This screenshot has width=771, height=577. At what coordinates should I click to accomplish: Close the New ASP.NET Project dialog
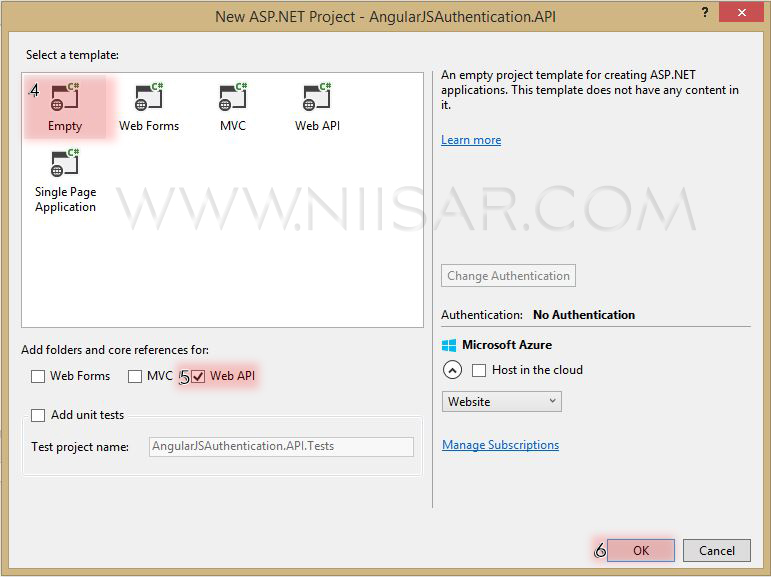(x=741, y=12)
